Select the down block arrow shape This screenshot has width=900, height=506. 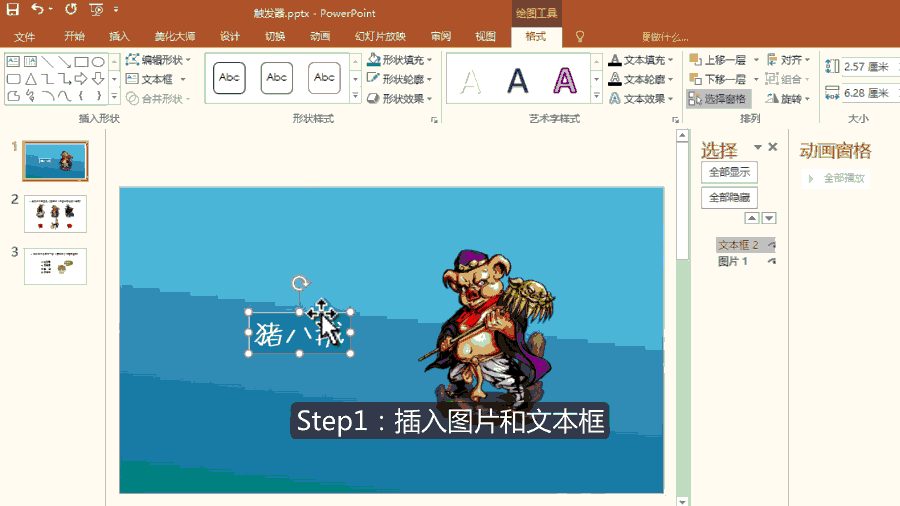pyautogui.click(x=98, y=79)
